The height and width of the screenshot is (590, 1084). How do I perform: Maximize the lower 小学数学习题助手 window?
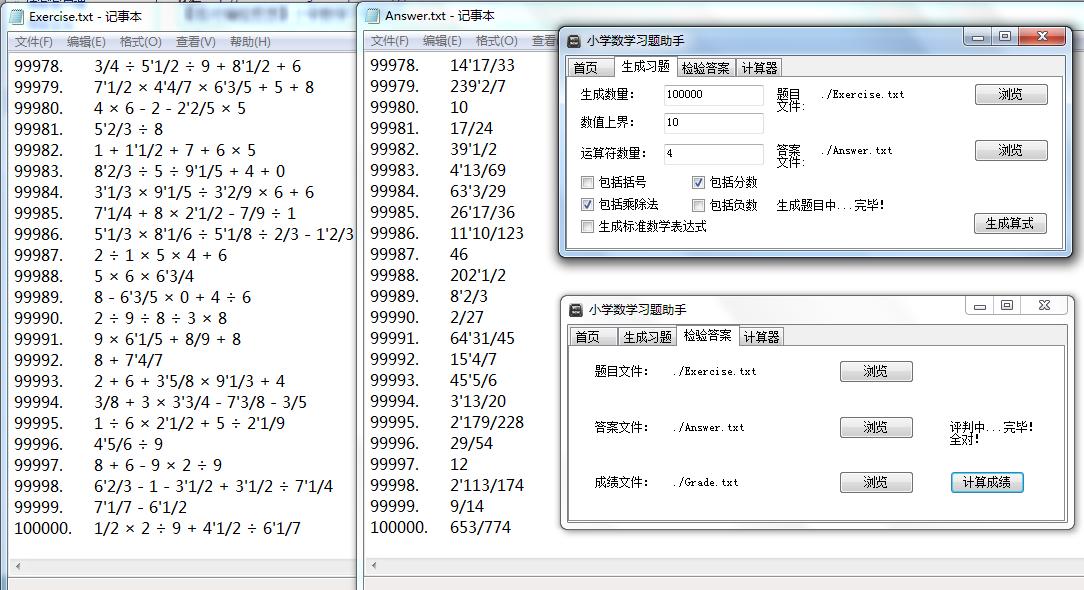[x=1007, y=306]
